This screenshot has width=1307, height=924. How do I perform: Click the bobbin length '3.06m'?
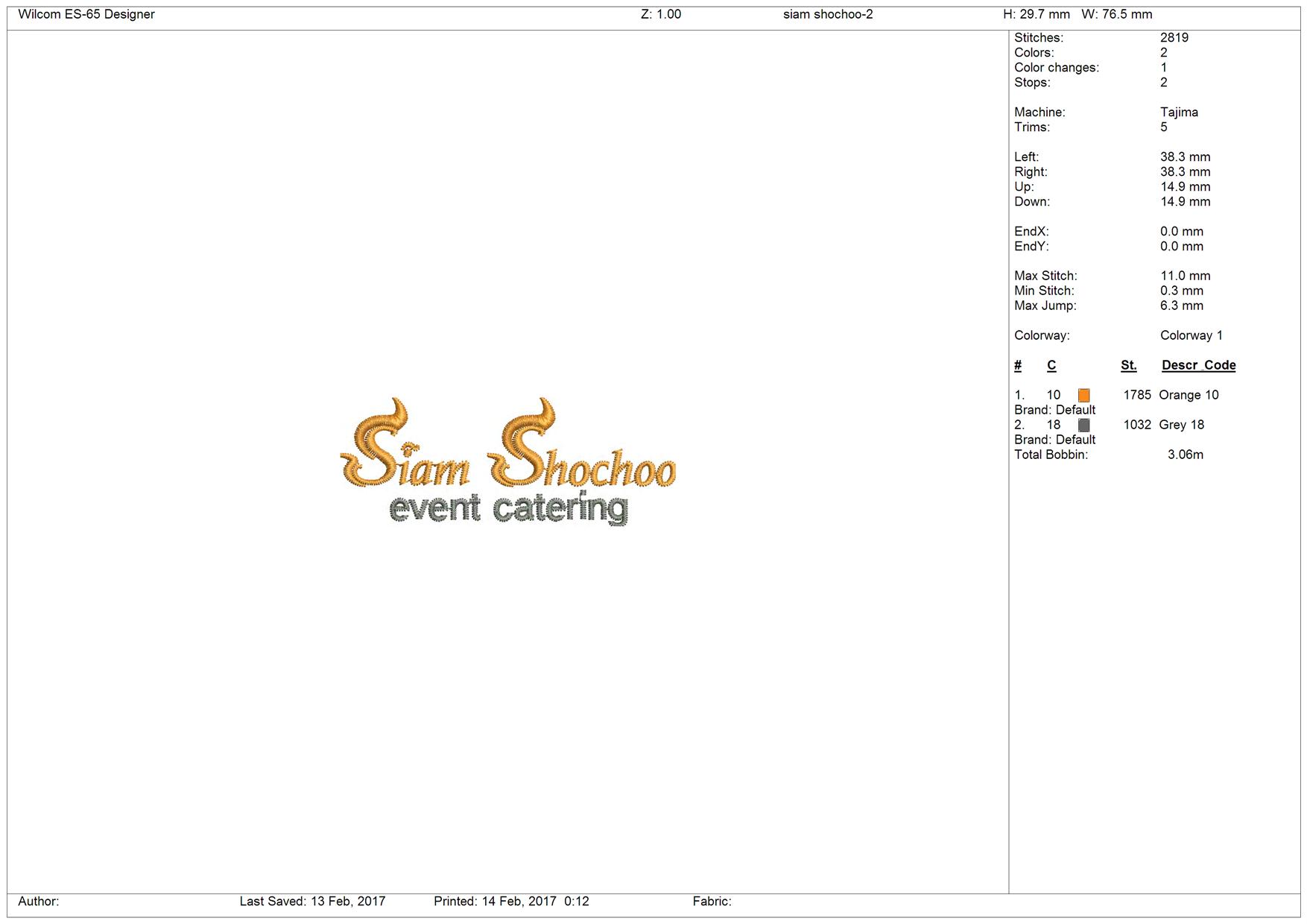click(1185, 455)
